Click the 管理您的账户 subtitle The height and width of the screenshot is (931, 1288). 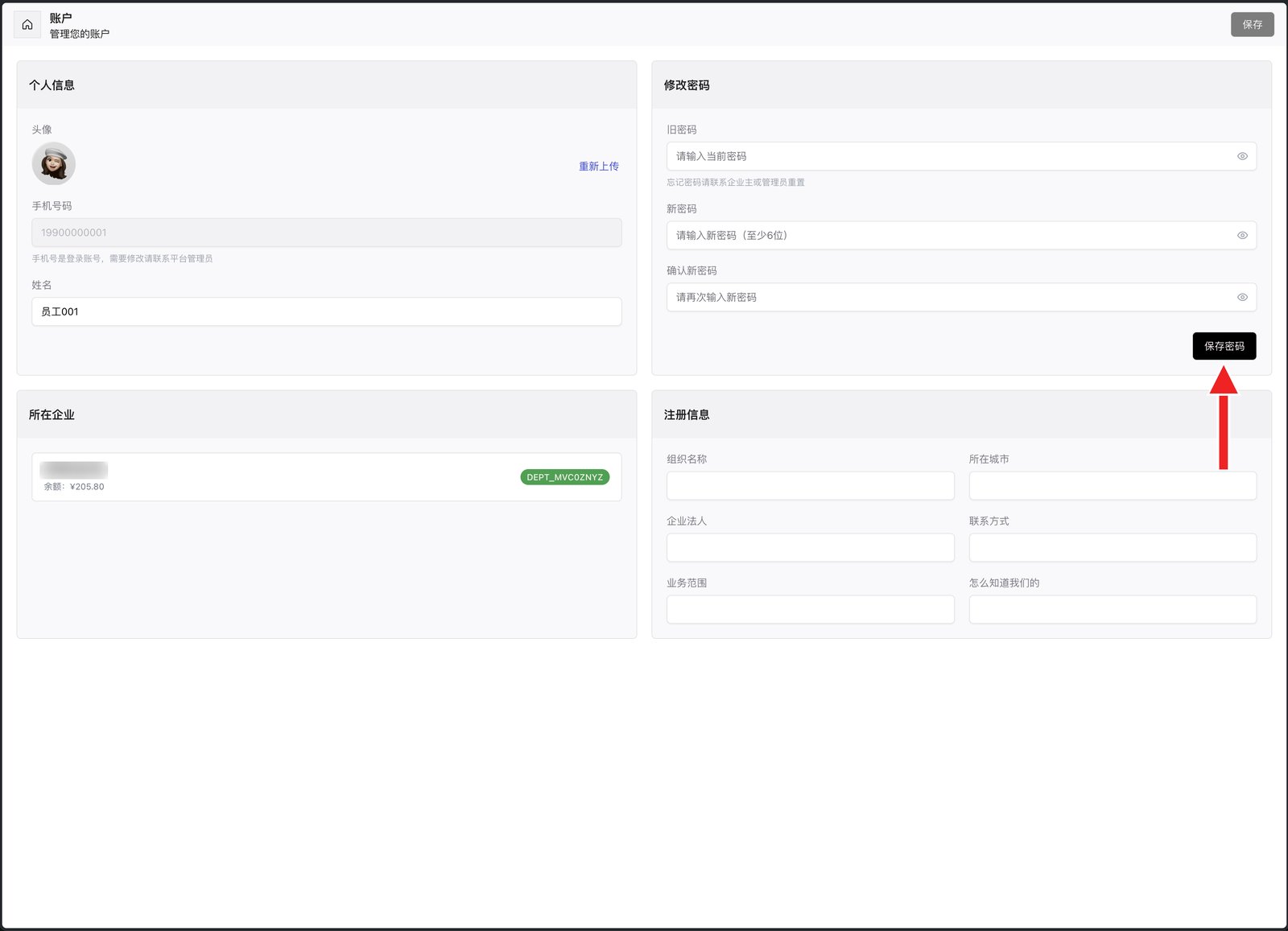tap(80, 34)
